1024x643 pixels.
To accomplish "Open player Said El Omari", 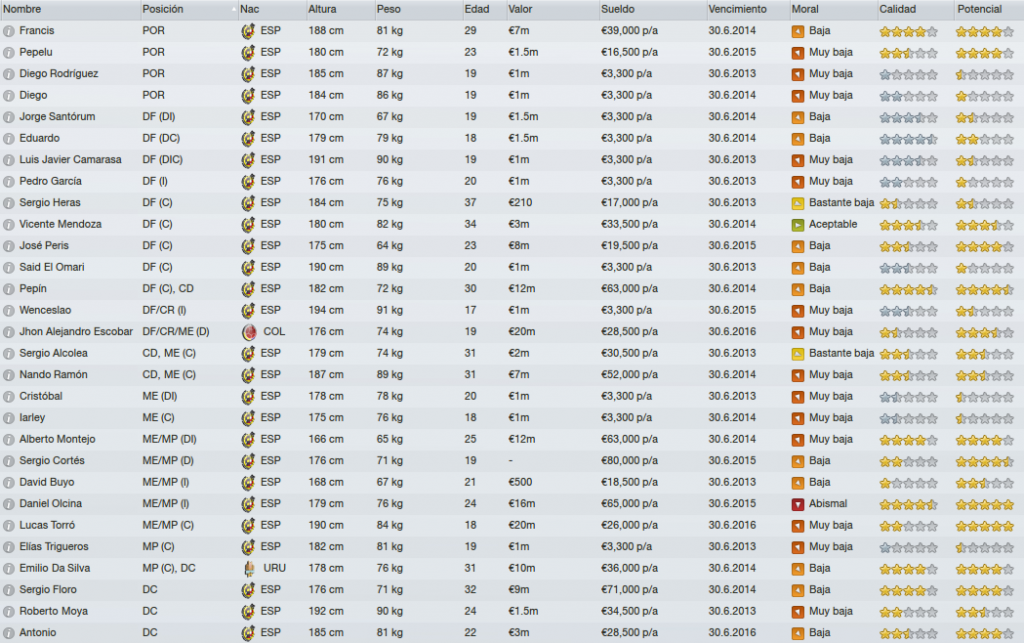I will (52, 267).
